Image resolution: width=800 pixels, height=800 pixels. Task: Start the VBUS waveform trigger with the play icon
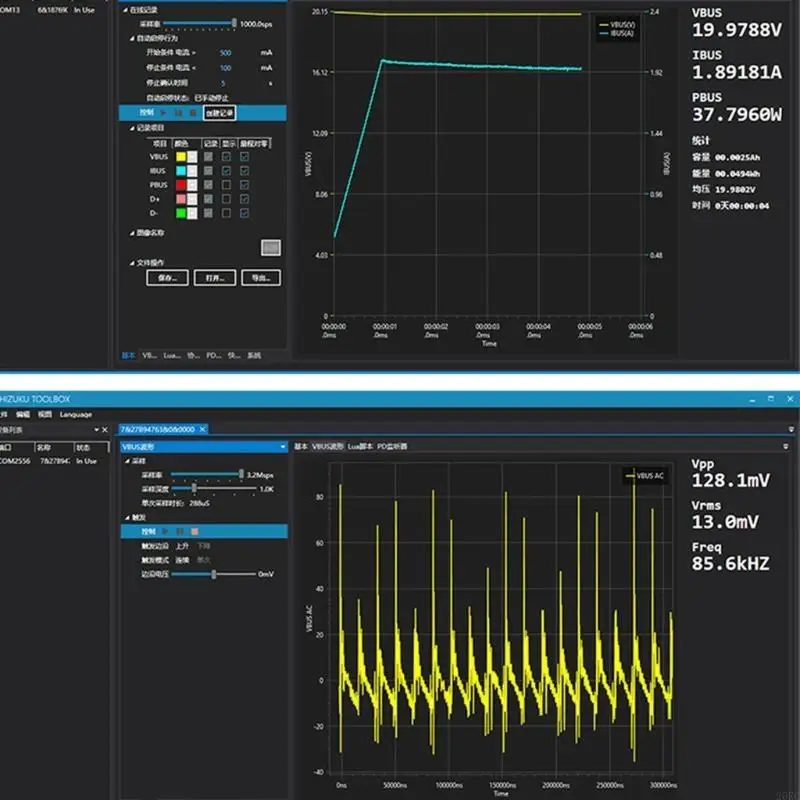tap(164, 531)
